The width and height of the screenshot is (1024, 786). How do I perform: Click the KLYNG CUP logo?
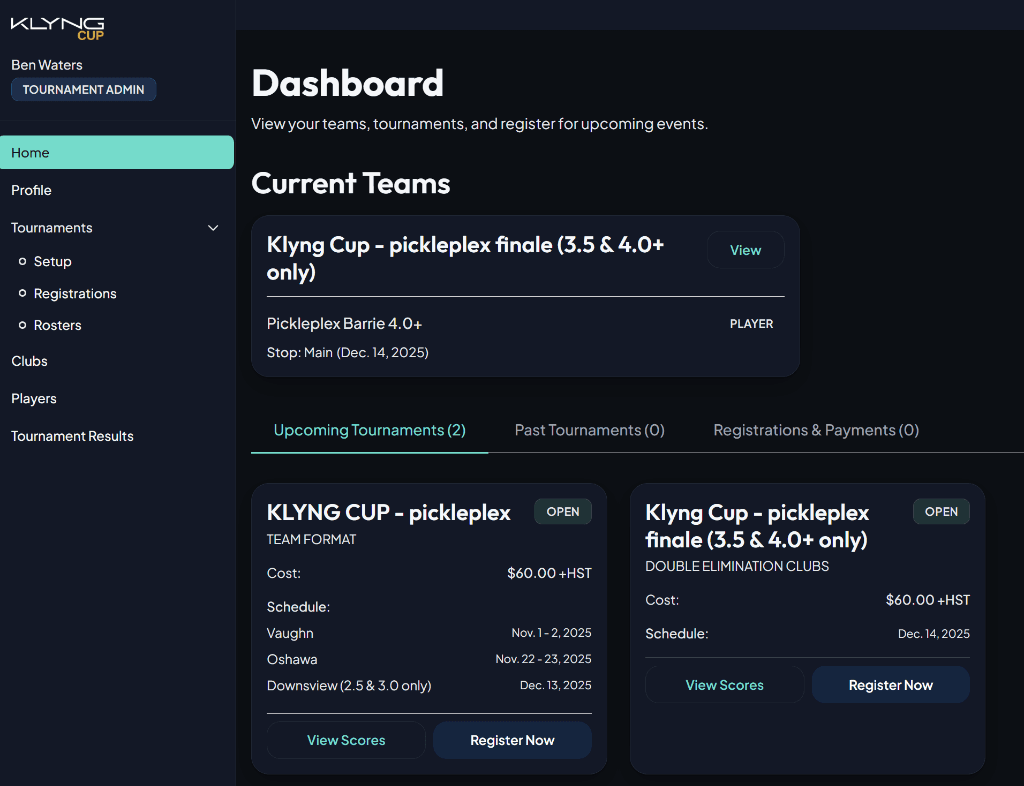coord(57,27)
